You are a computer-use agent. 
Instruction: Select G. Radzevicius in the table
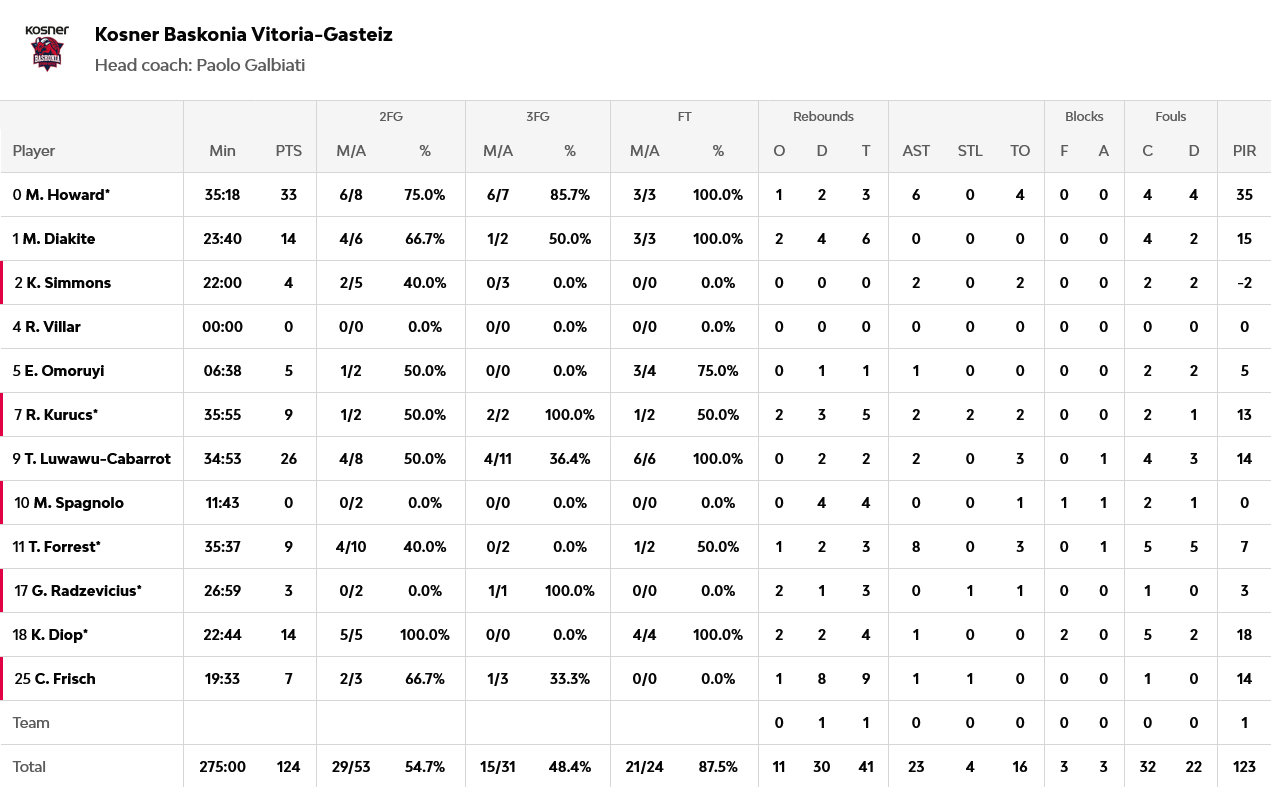tap(86, 591)
